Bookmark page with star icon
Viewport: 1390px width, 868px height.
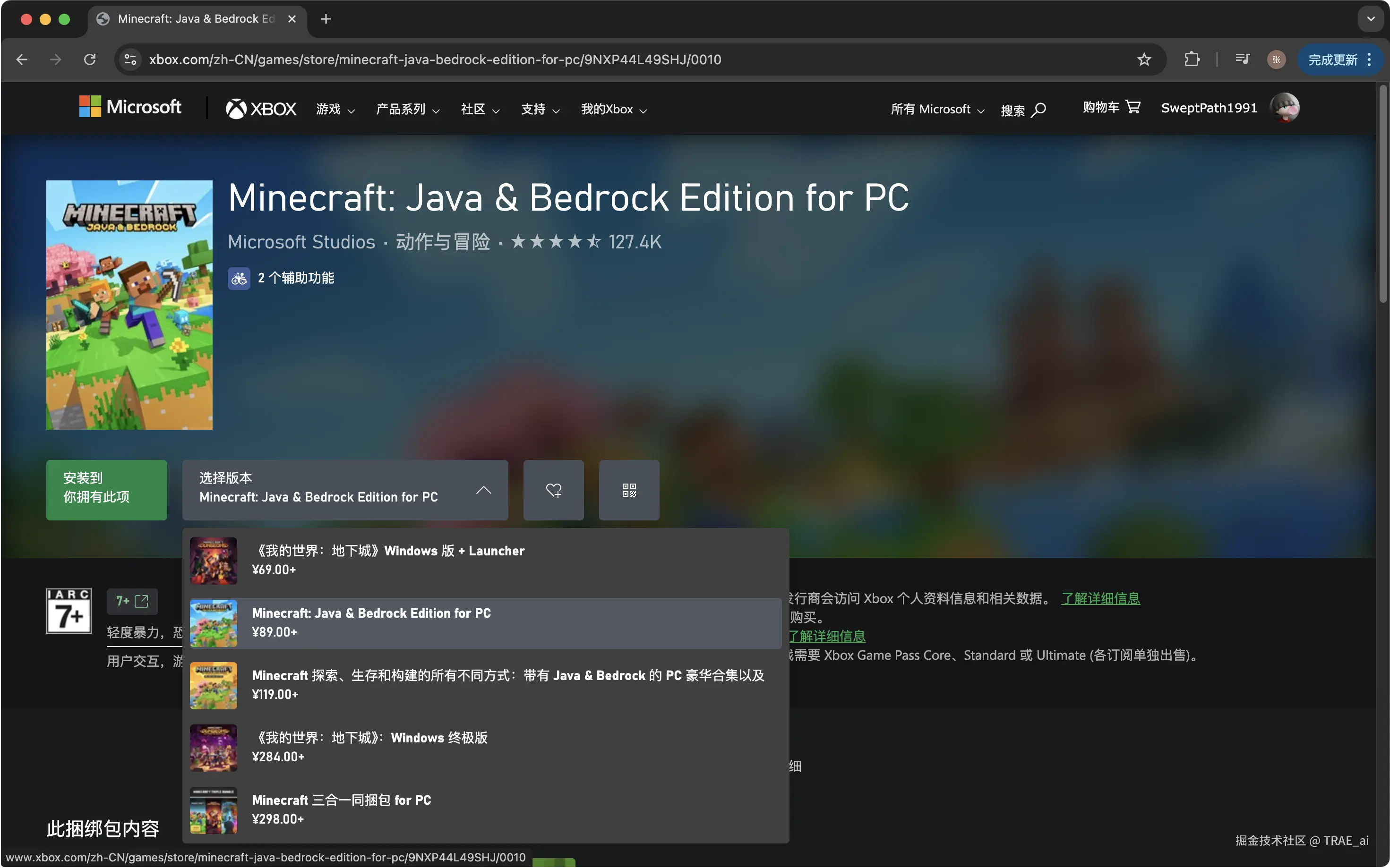[1143, 60]
